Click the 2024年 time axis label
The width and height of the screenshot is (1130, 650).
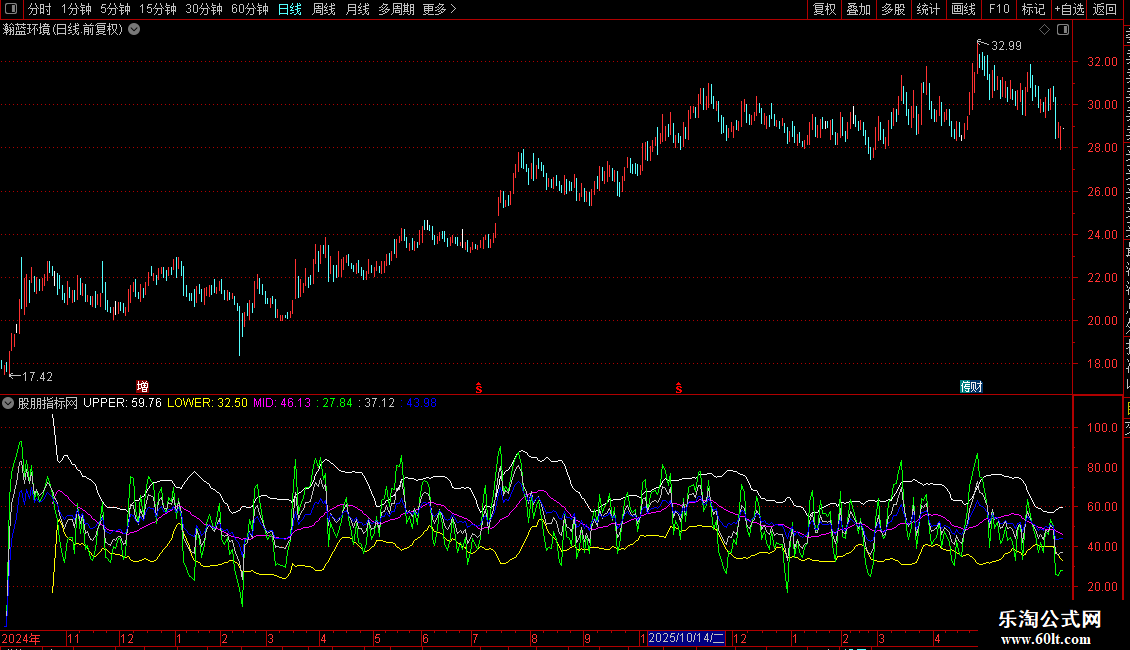coord(21,639)
